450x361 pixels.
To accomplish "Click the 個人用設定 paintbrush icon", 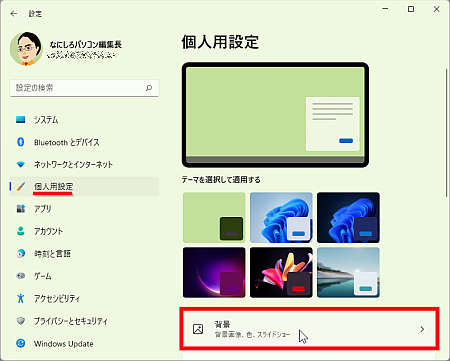I will 21,187.
